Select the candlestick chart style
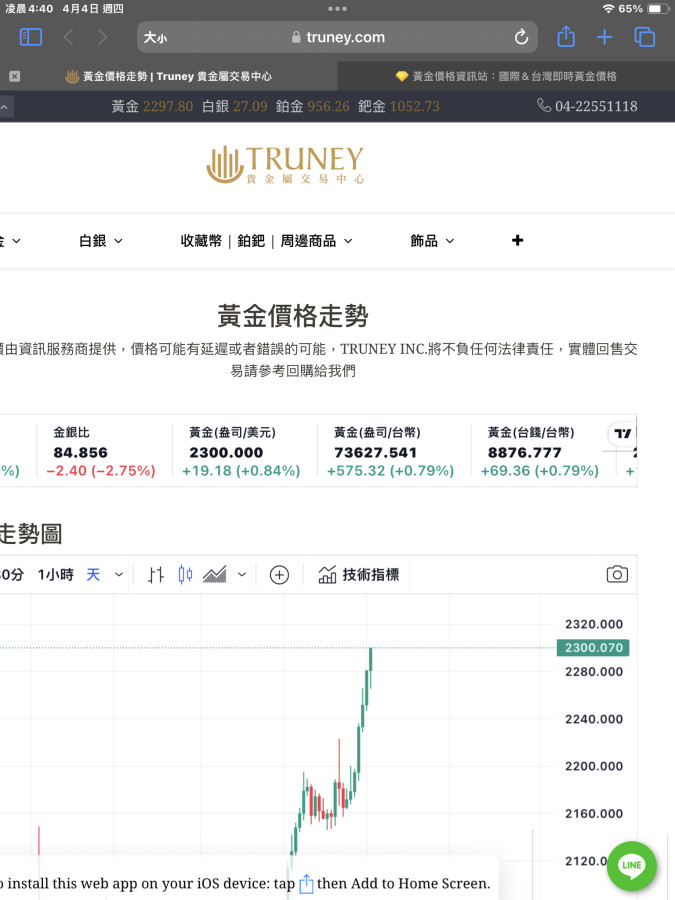Viewport: 675px width, 900px height. coord(185,574)
